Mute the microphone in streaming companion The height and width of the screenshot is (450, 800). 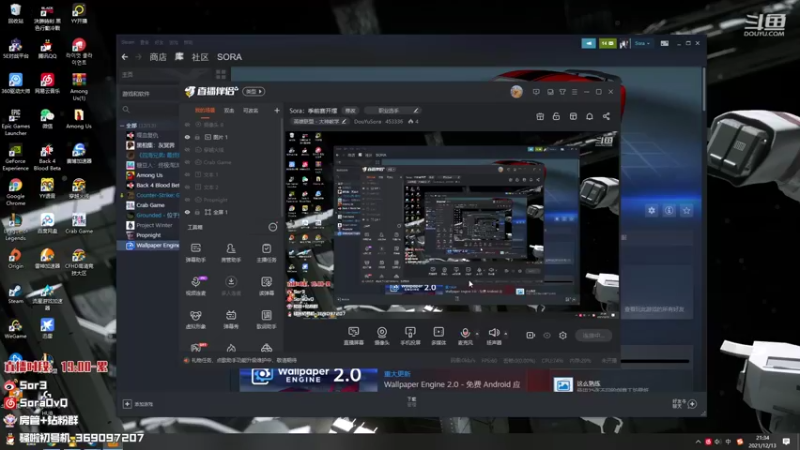(x=465, y=335)
